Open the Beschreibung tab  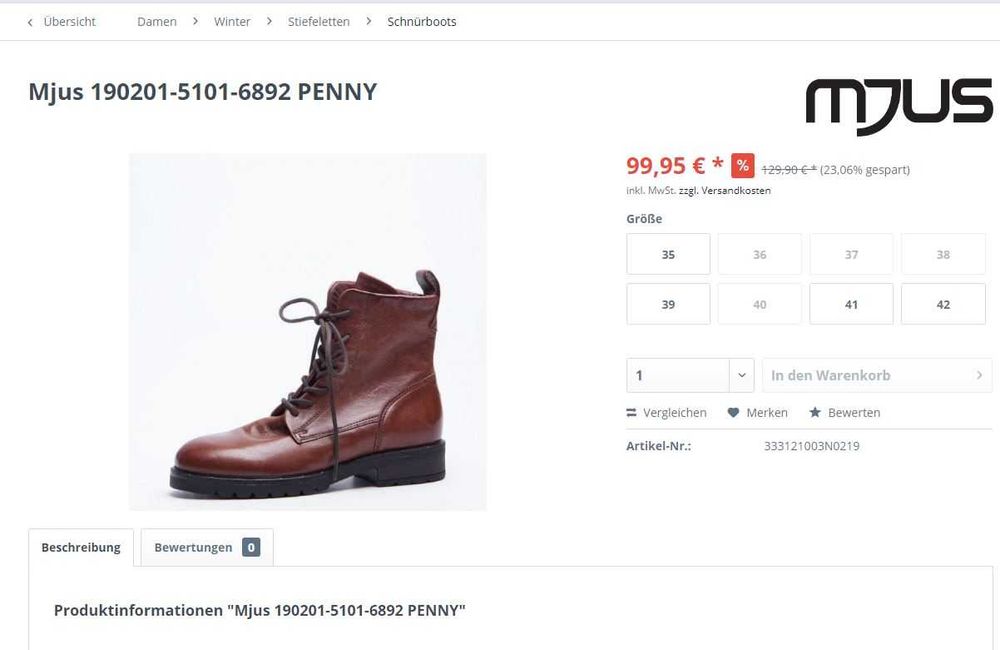(x=81, y=548)
